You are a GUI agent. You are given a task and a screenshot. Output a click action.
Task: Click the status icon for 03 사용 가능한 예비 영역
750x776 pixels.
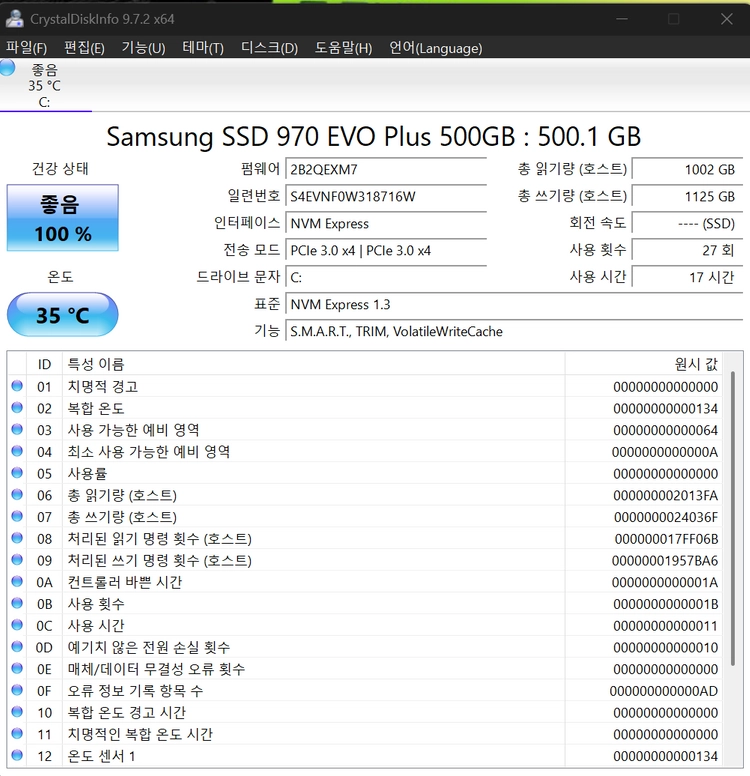pyautogui.click(x=17, y=429)
